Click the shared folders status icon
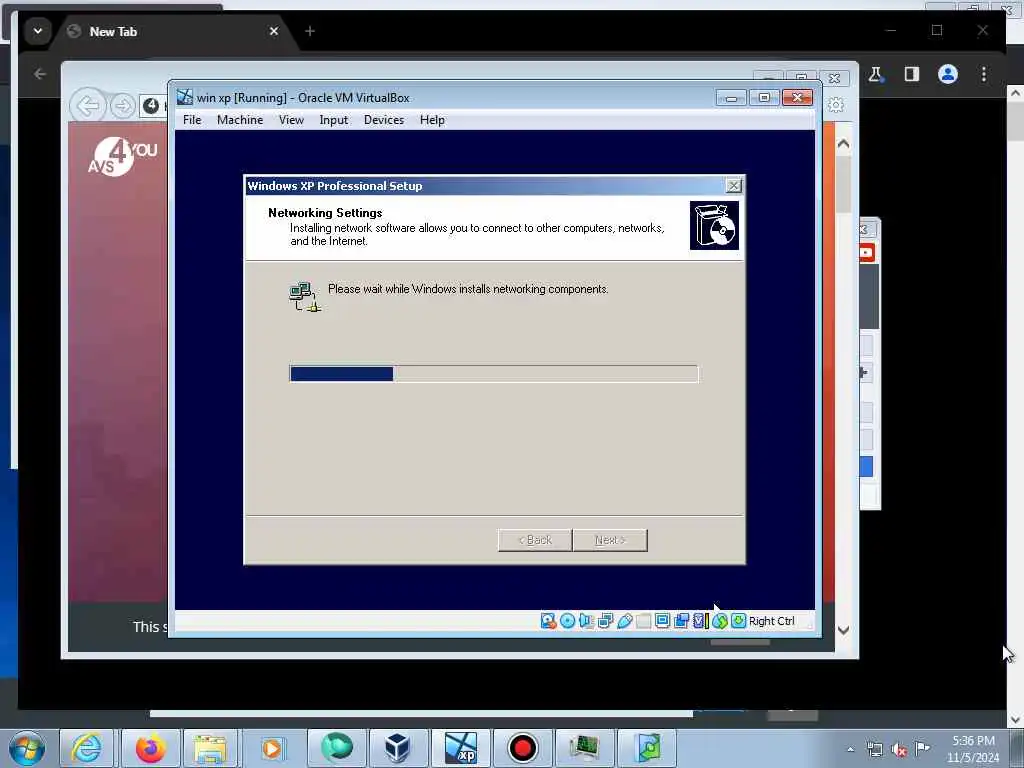Screen dimensions: 1024x768 point(643,621)
